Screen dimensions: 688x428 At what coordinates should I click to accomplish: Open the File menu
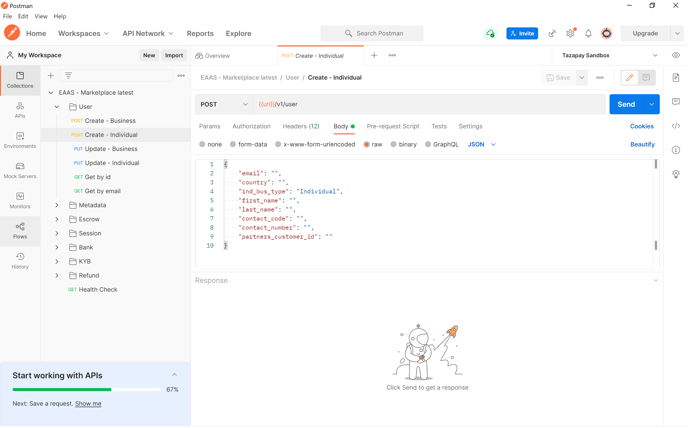pyautogui.click(x=7, y=16)
